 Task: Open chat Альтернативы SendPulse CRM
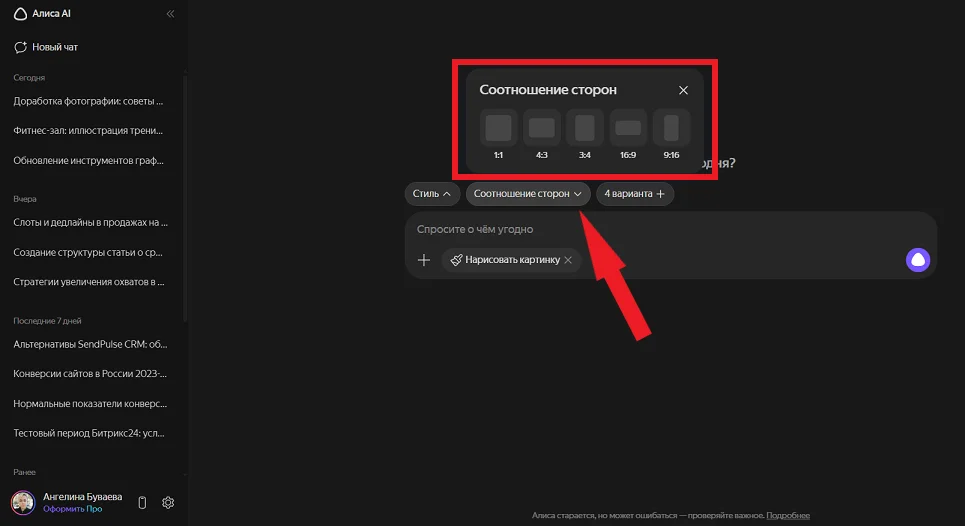(89, 344)
